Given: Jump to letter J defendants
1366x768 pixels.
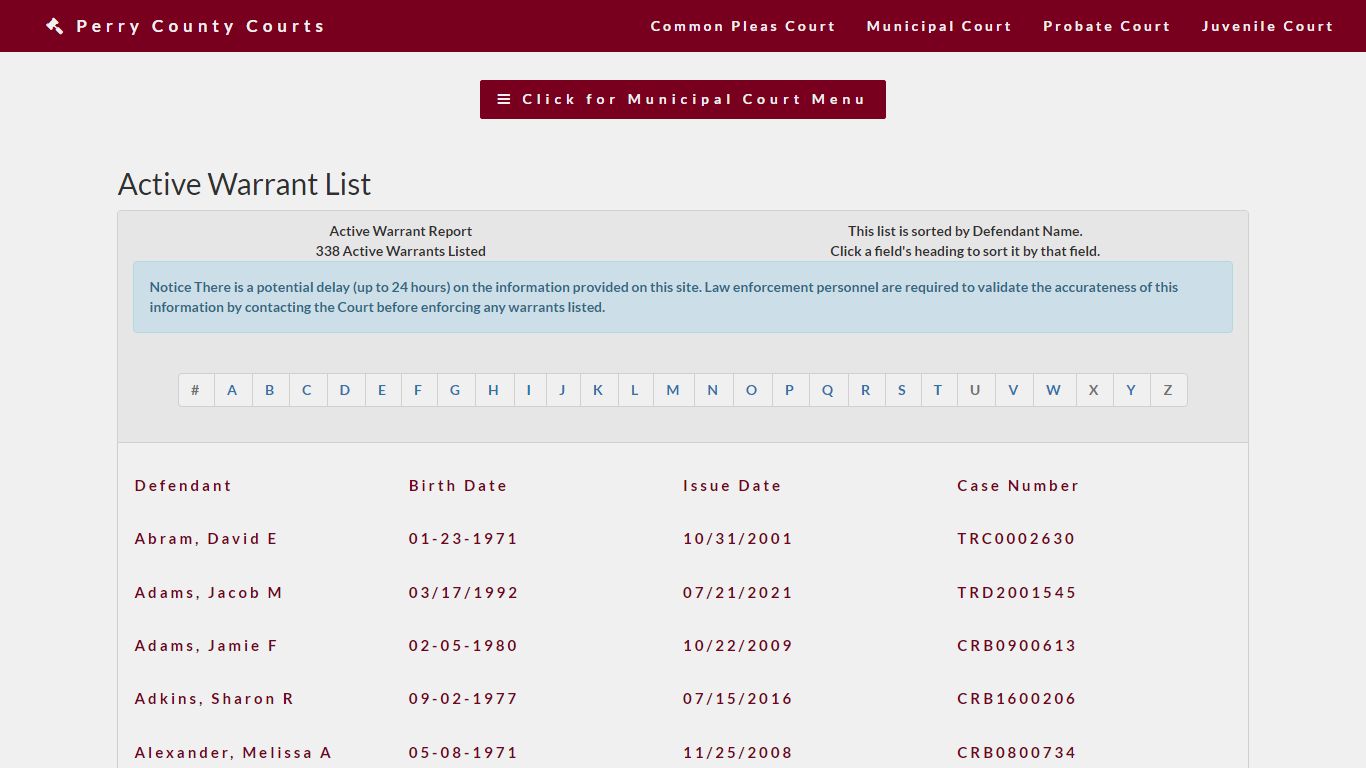Looking at the screenshot, I should [562, 390].
